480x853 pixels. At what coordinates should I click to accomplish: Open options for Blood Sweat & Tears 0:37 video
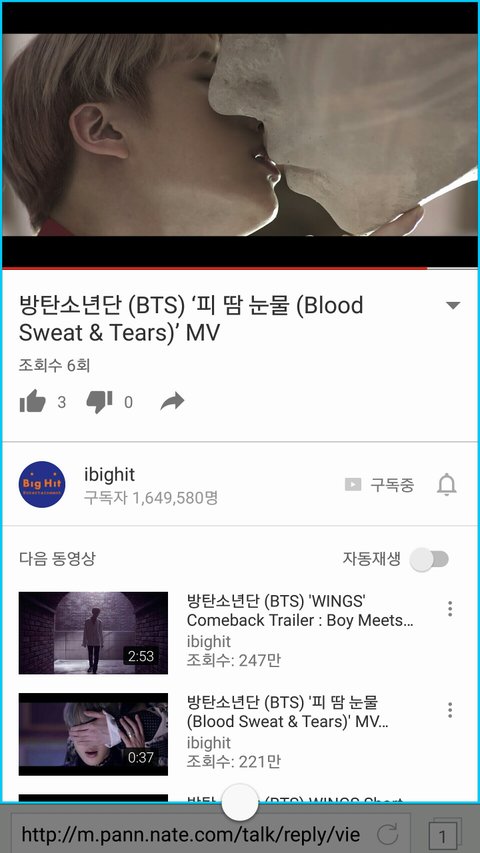(450, 710)
